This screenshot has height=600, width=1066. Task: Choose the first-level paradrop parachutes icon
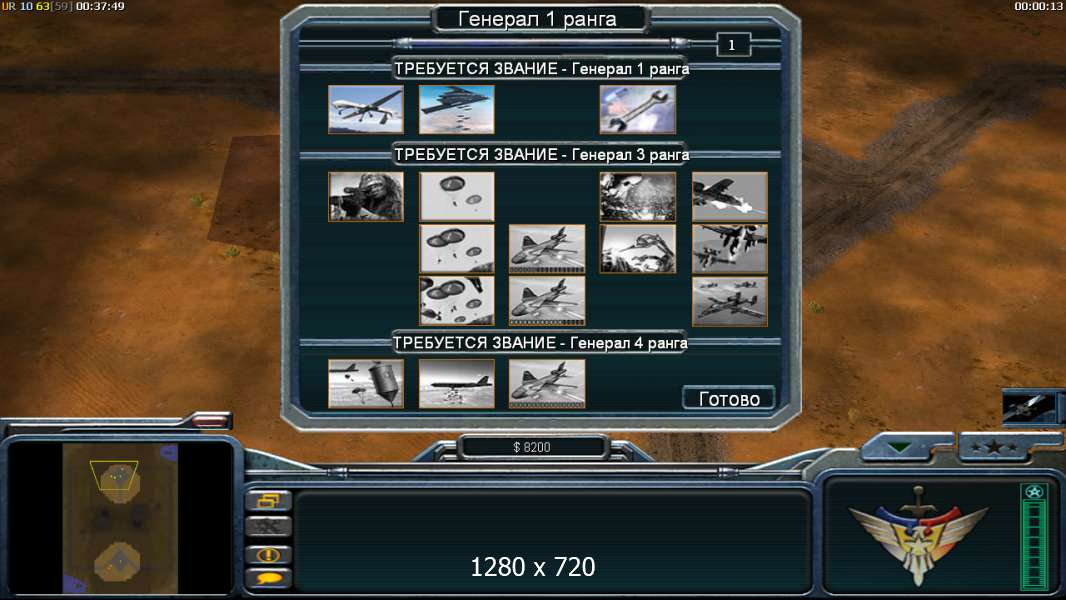(x=457, y=196)
